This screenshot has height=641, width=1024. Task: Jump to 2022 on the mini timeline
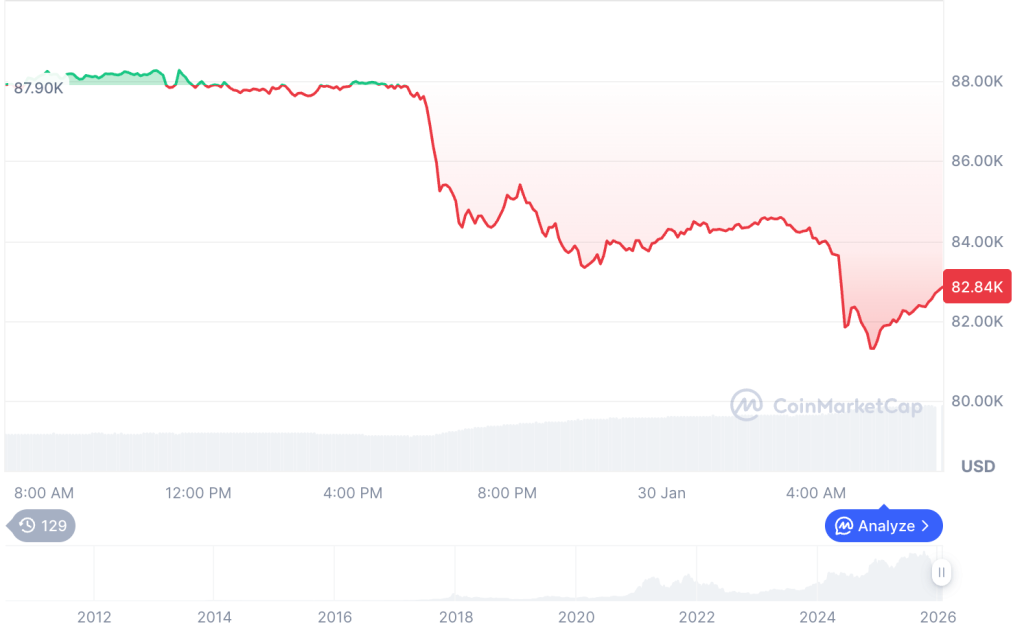click(697, 617)
